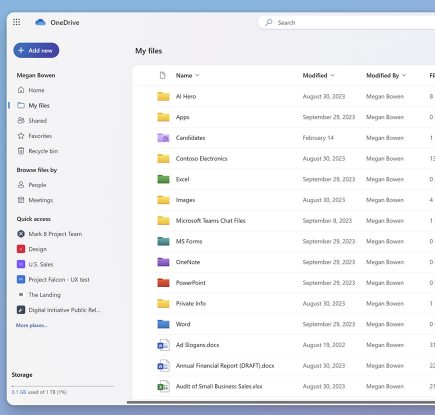Image resolution: width=435 pixels, height=415 pixels.
Task: Click the Add new button
Action: [36, 50]
